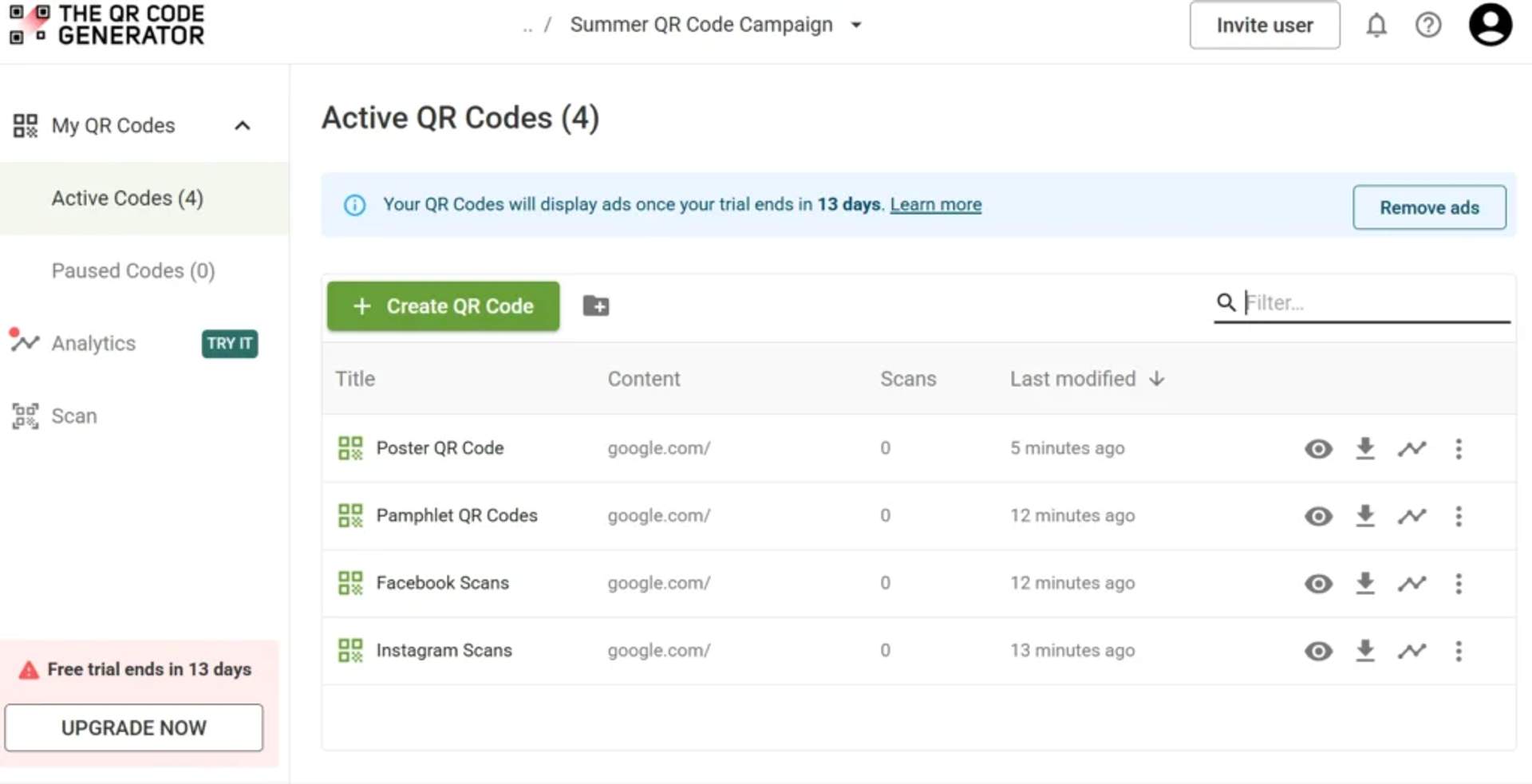Open the Poster QR Code title
Screen dimensions: 1532x784
440,448
